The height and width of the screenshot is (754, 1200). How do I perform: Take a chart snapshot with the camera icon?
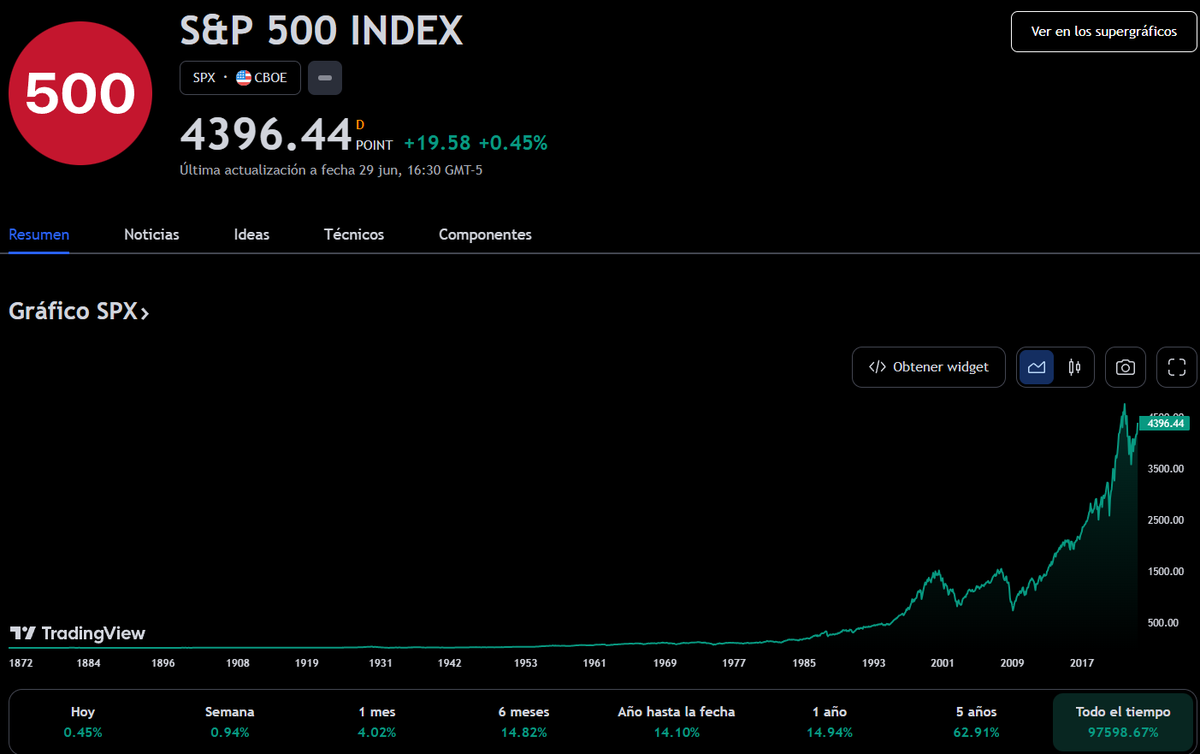[x=1125, y=367]
